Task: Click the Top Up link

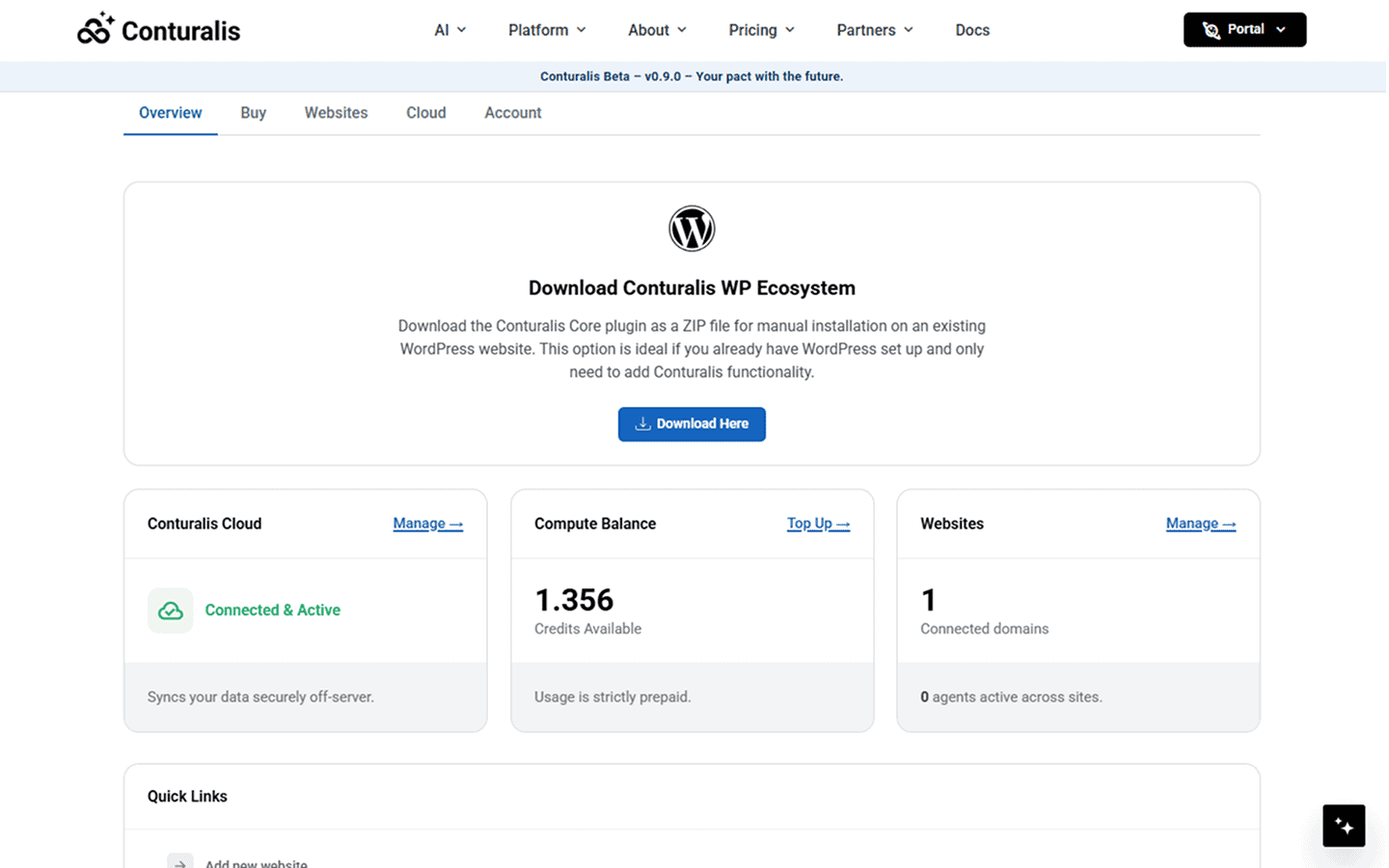Action: tap(818, 524)
